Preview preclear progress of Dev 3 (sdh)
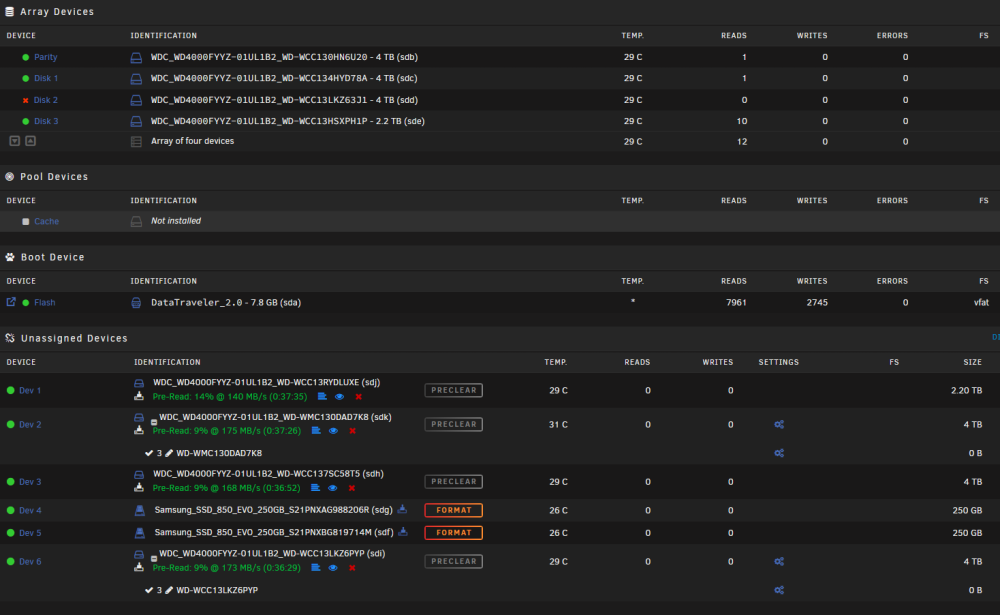1000x615 pixels. point(332,488)
